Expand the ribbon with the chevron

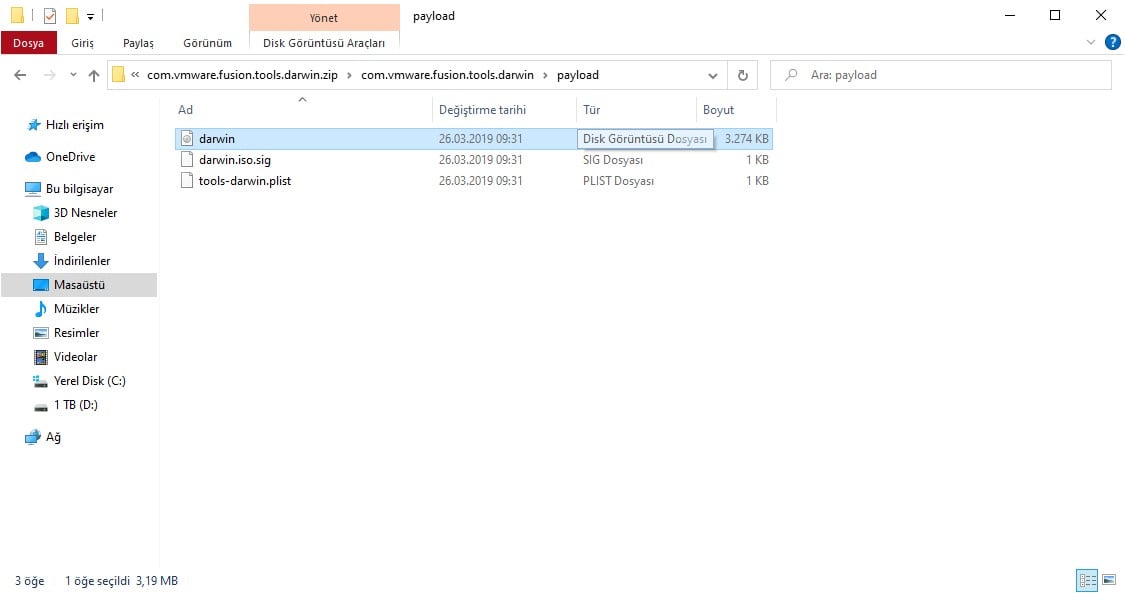1091,42
